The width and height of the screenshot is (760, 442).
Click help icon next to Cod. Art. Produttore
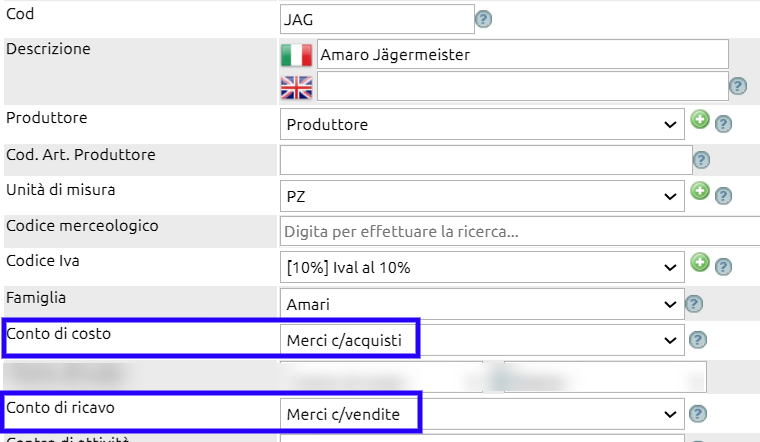pos(701,160)
